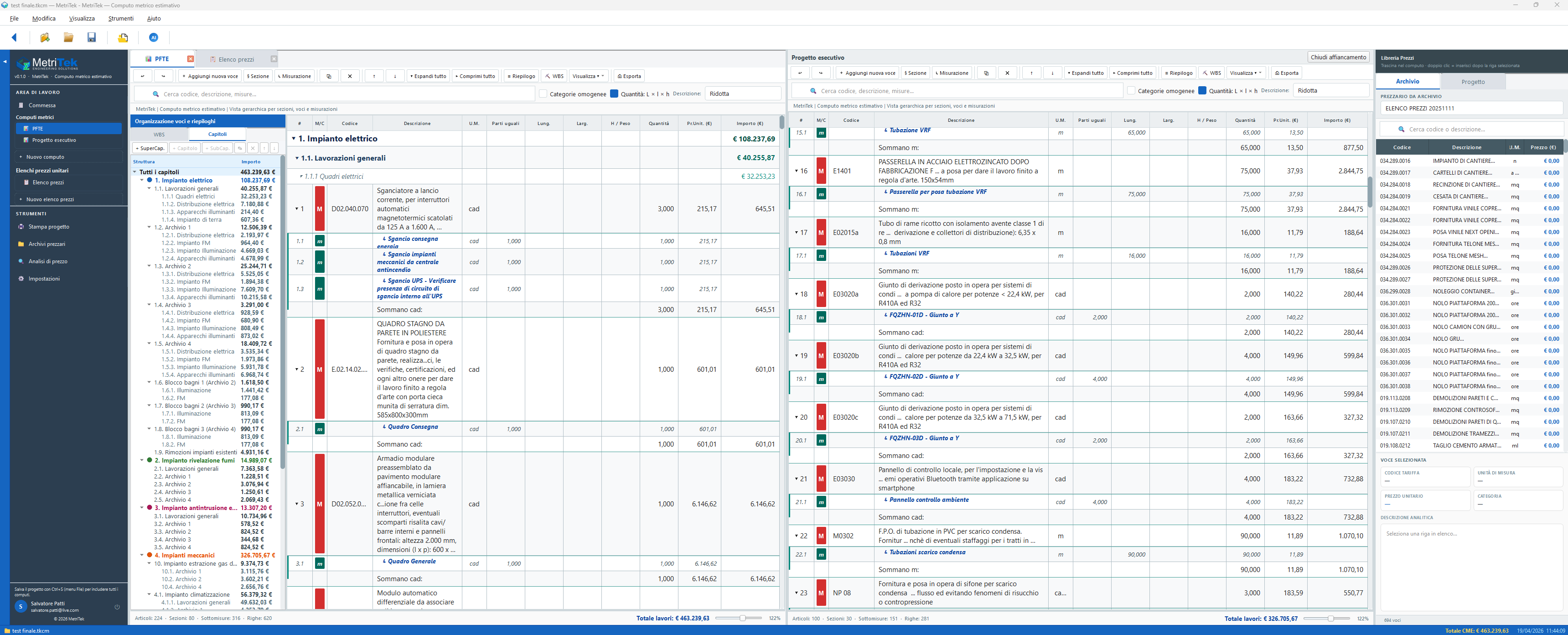Click the save floppy disk icon

pos(91,38)
